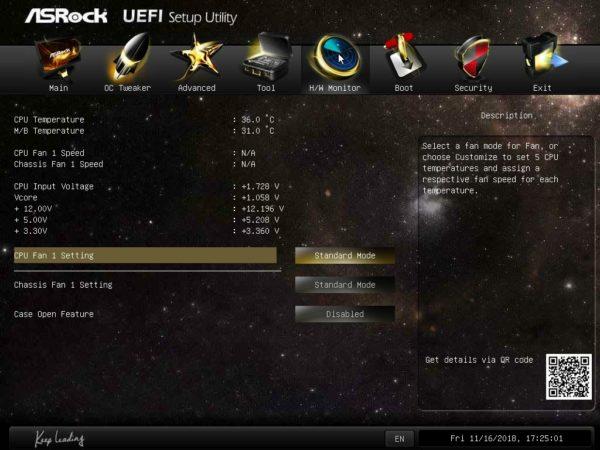Switch to the Security tab label
This screenshot has height=450, width=600.
473,88
